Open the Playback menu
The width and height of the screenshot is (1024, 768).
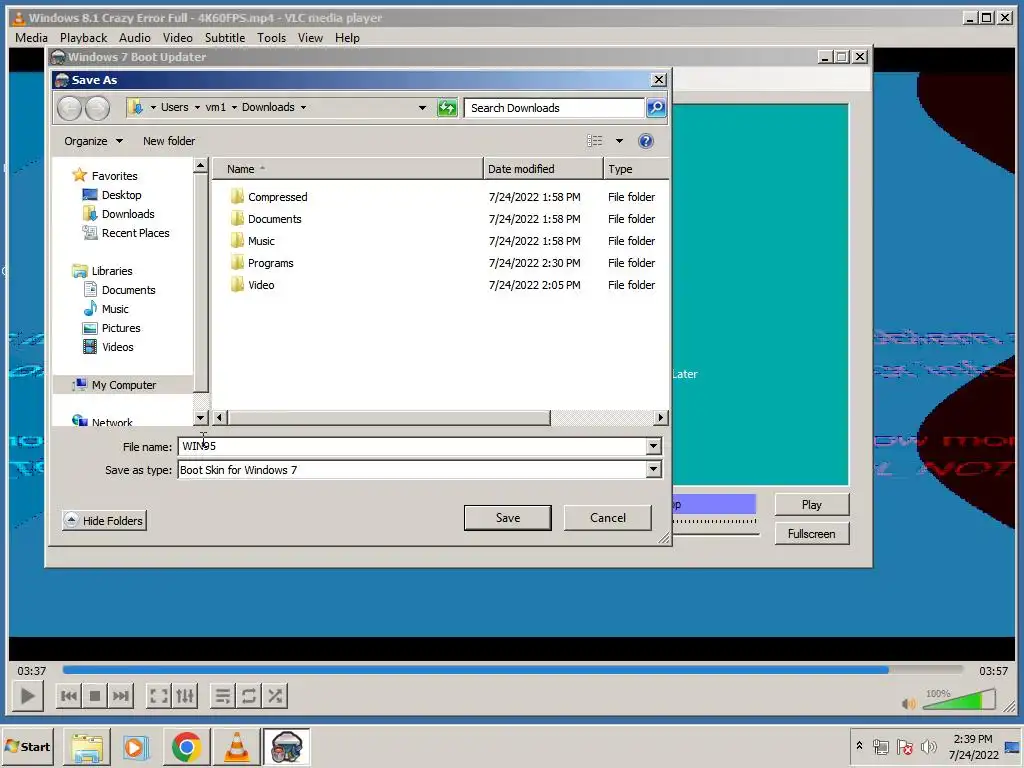coord(84,38)
